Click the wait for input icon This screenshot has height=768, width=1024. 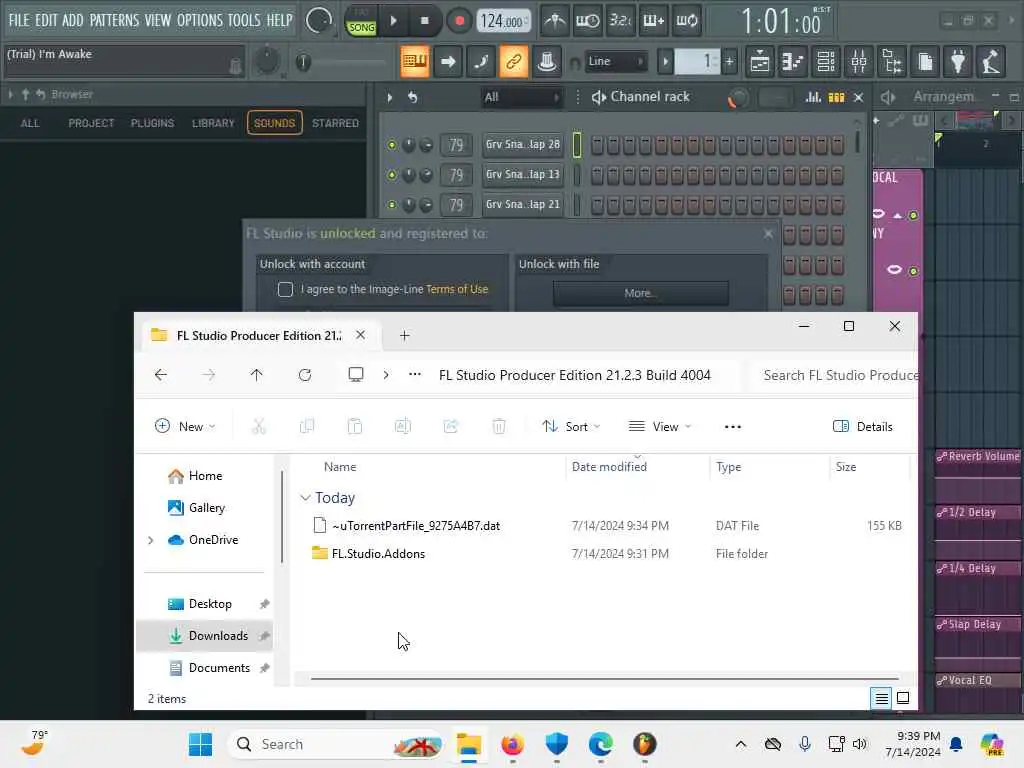click(587, 21)
